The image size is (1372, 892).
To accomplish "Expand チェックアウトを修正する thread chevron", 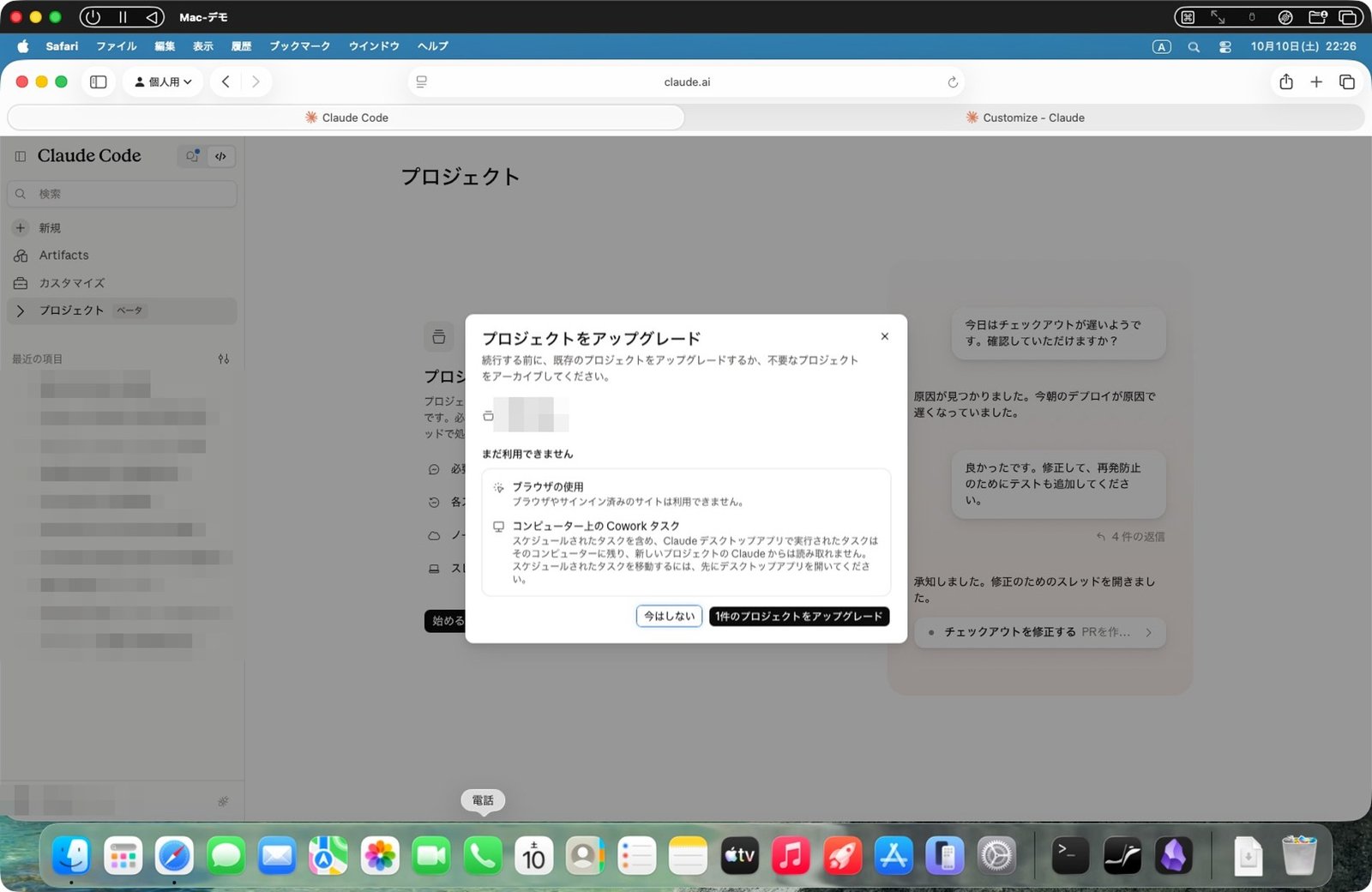I will [1149, 632].
